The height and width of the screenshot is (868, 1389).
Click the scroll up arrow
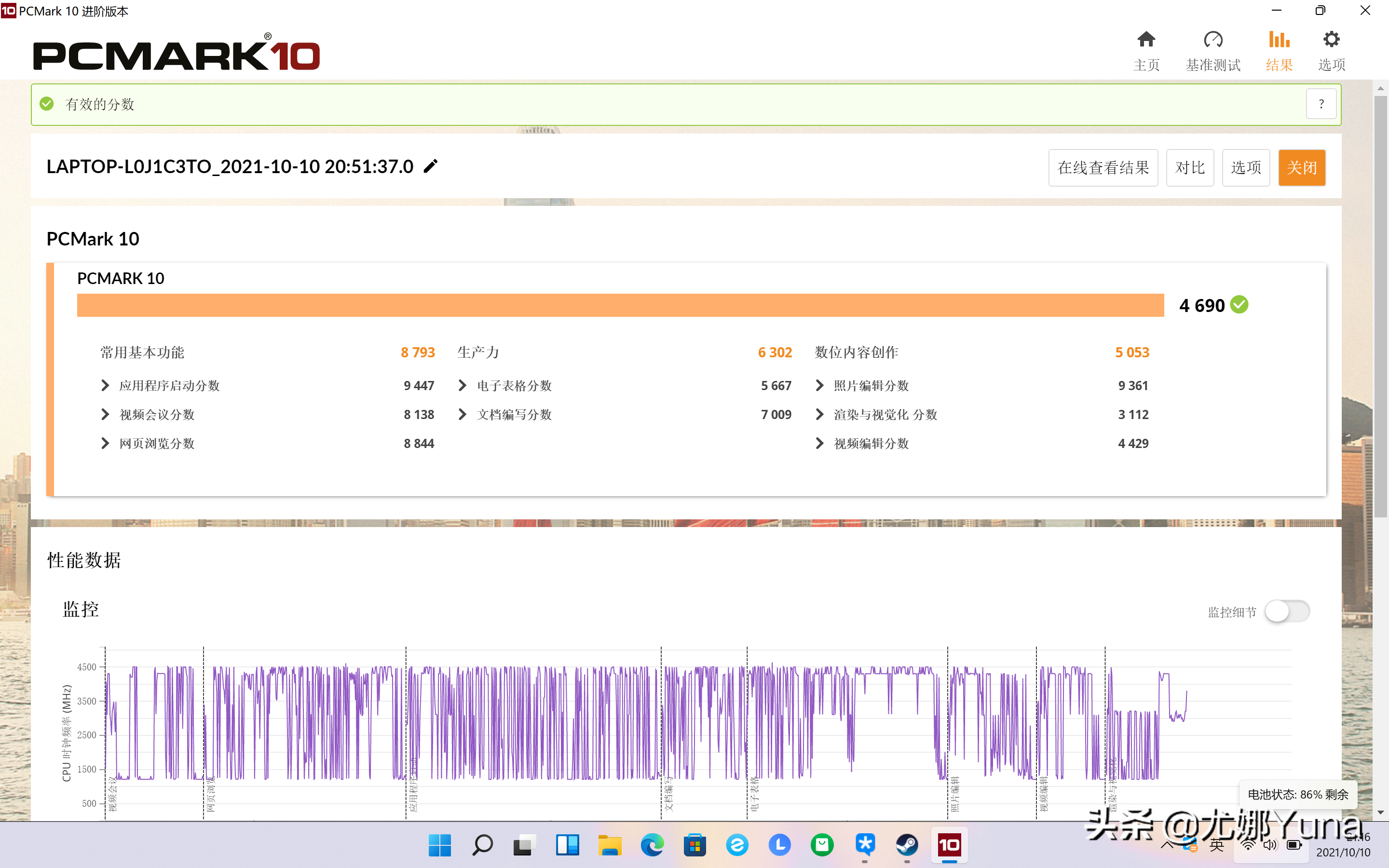(x=1380, y=88)
